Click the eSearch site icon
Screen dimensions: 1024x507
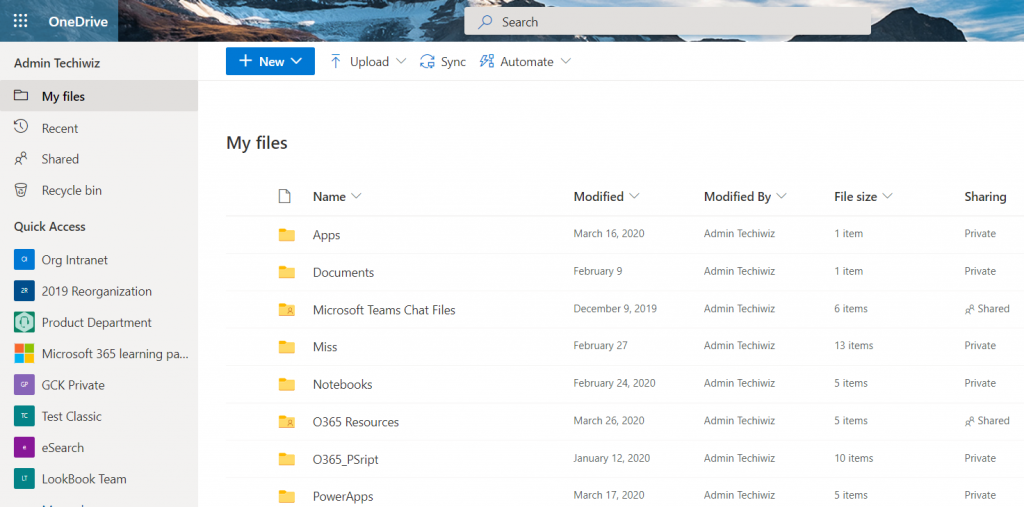point(24,448)
